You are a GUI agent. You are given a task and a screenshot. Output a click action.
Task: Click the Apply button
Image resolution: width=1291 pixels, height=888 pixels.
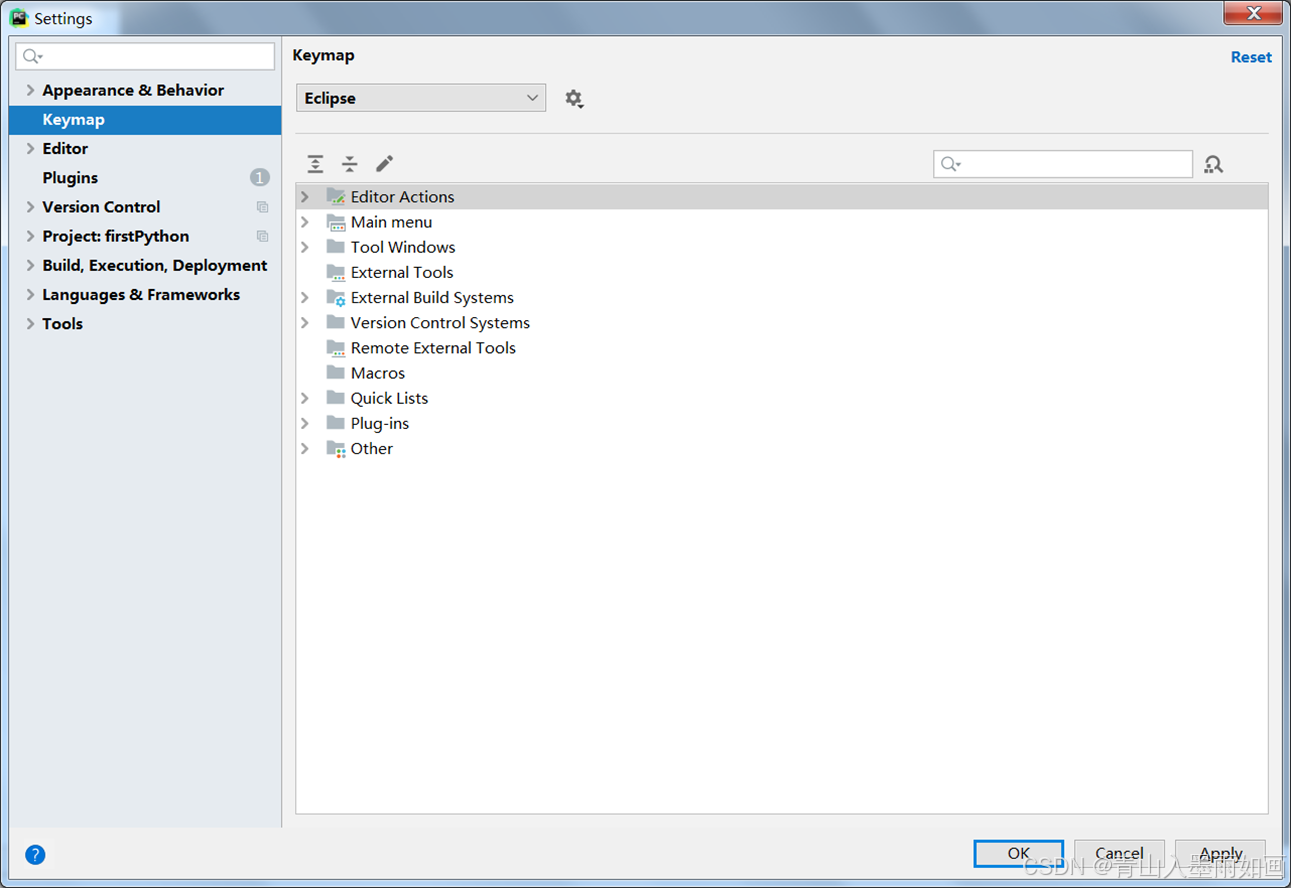click(x=1220, y=853)
